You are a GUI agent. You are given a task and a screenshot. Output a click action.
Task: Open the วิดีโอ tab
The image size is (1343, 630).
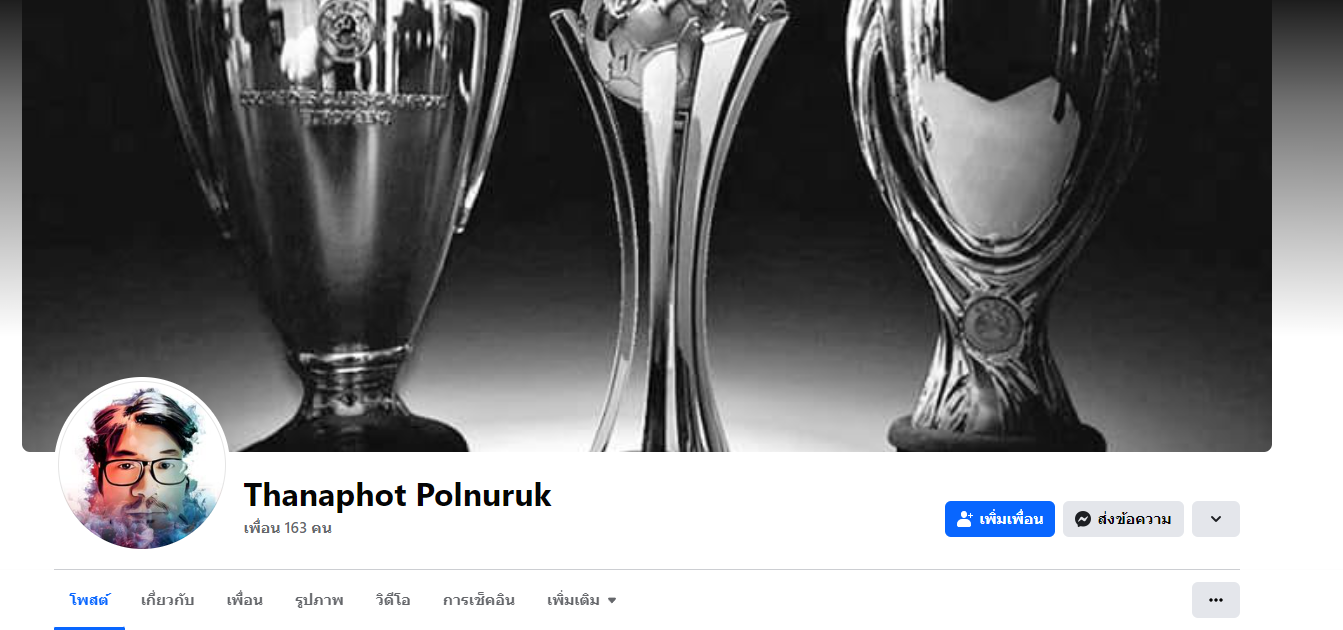[x=393, y=600]
